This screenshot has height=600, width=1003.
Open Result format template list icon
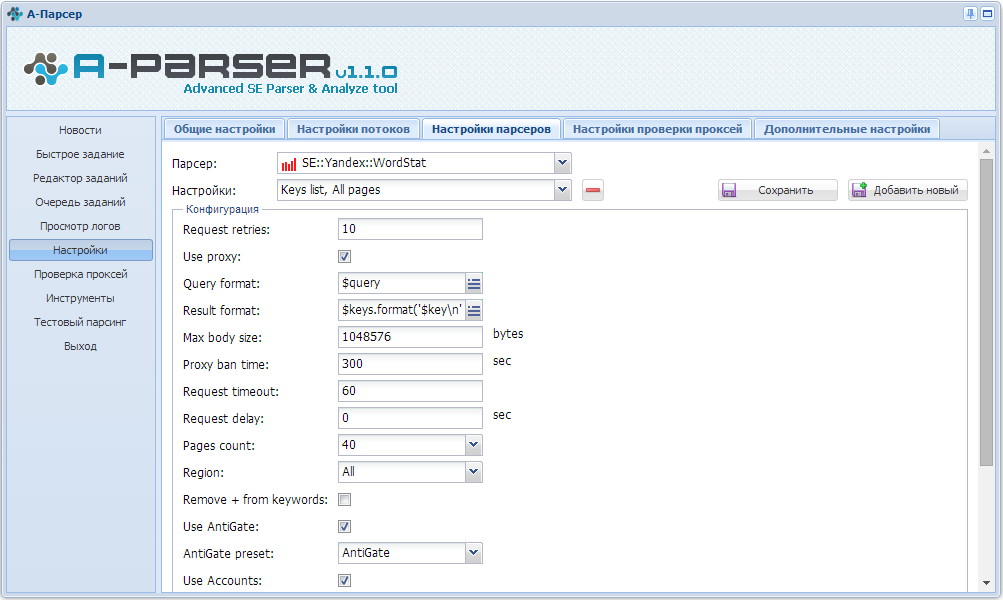point(474,310)
